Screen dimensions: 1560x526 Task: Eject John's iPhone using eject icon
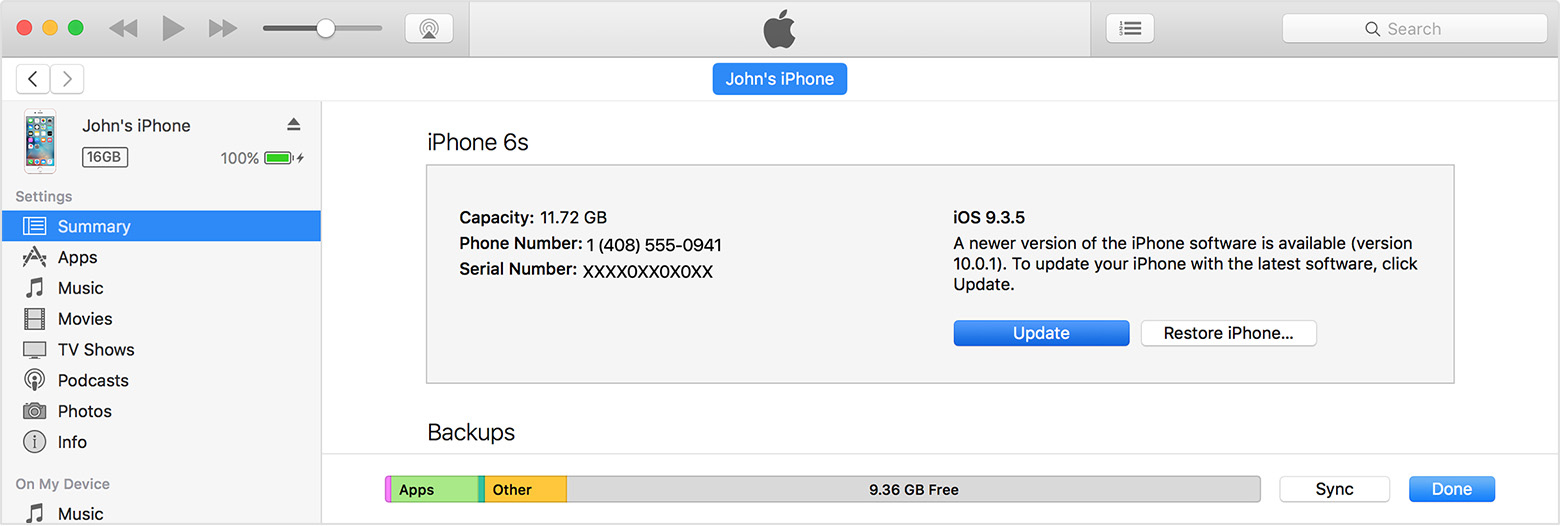coord(293,125)
